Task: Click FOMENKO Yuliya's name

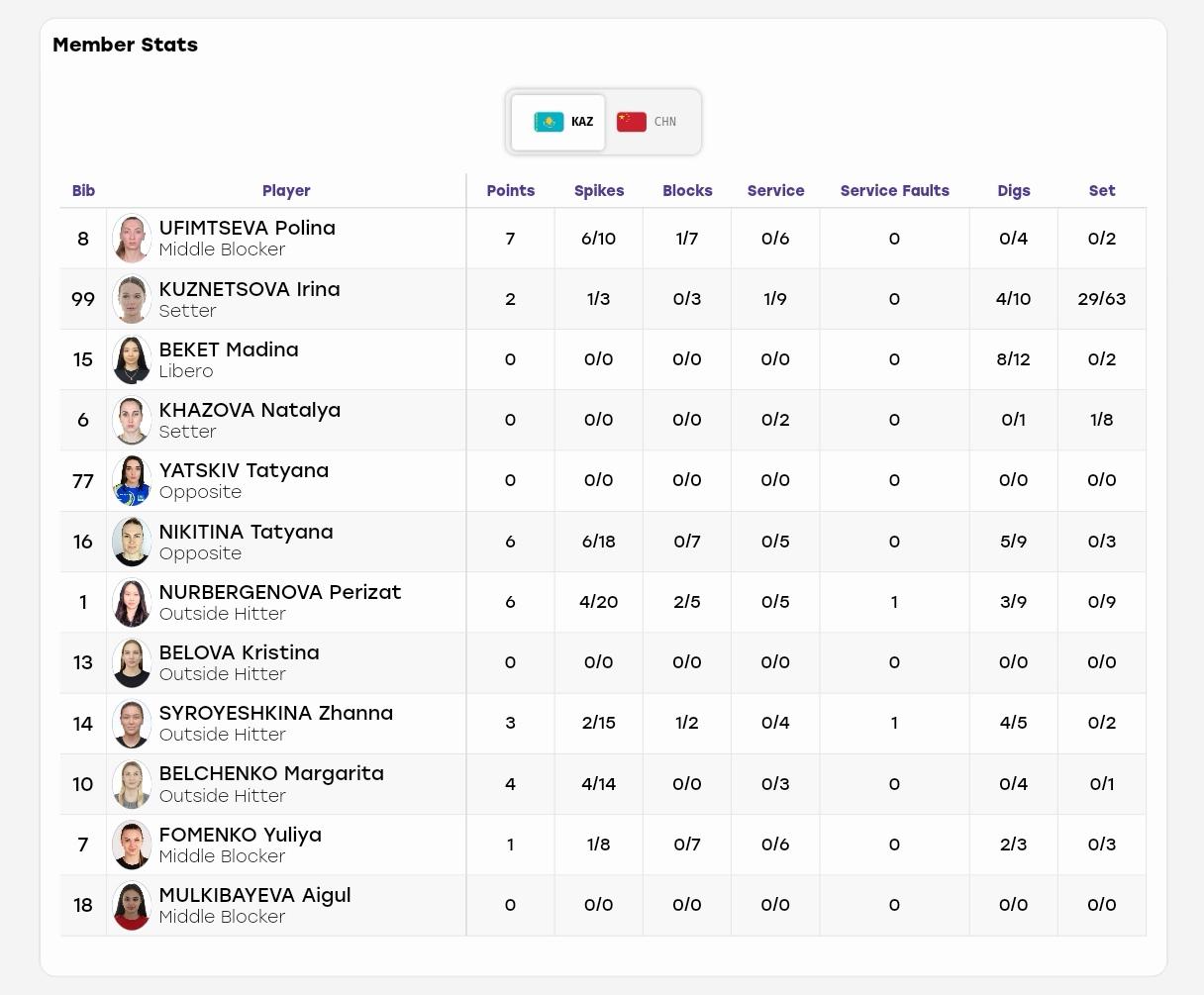Action: pyautogui.click(x=241, y=835)
